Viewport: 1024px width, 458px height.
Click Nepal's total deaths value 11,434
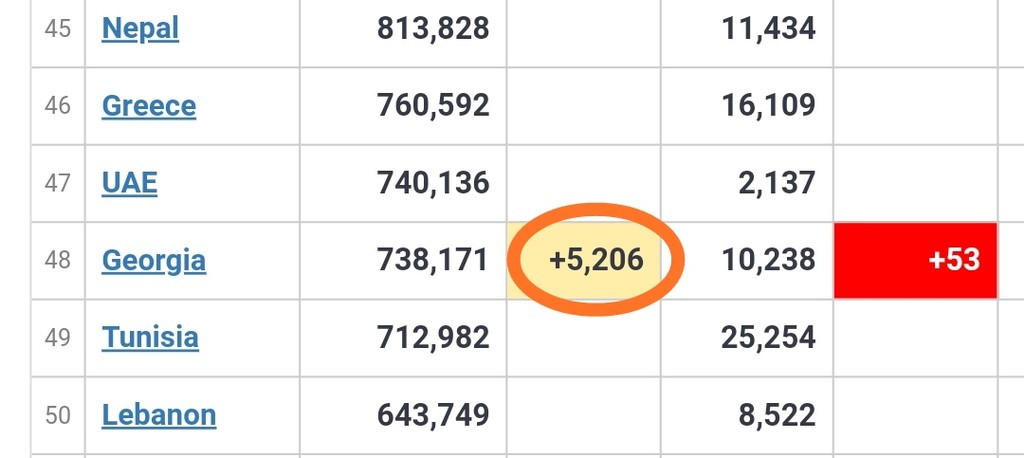pyautogui.click(x=768, y=28)
